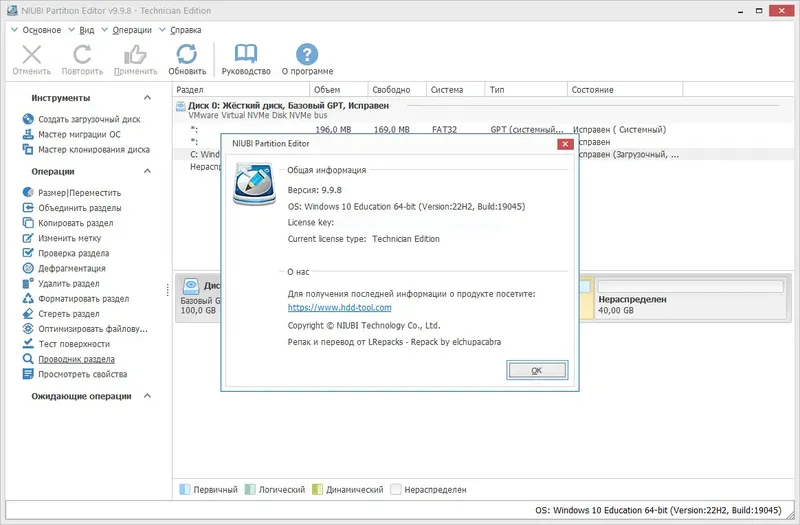This screenshot has width=800, height=525.
Task: Choose the Стереть раздел icon
Action: [x=28, y=313]
